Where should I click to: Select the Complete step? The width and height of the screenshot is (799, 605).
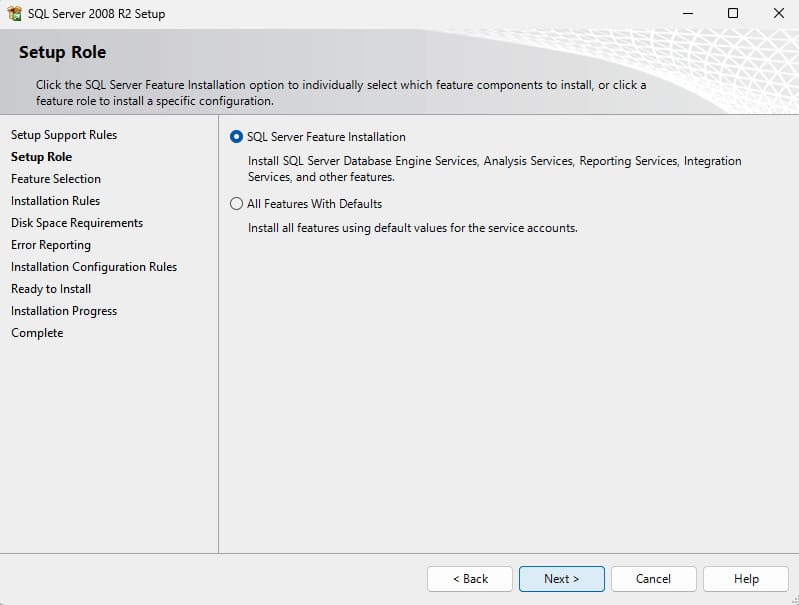tap(37, 332)
